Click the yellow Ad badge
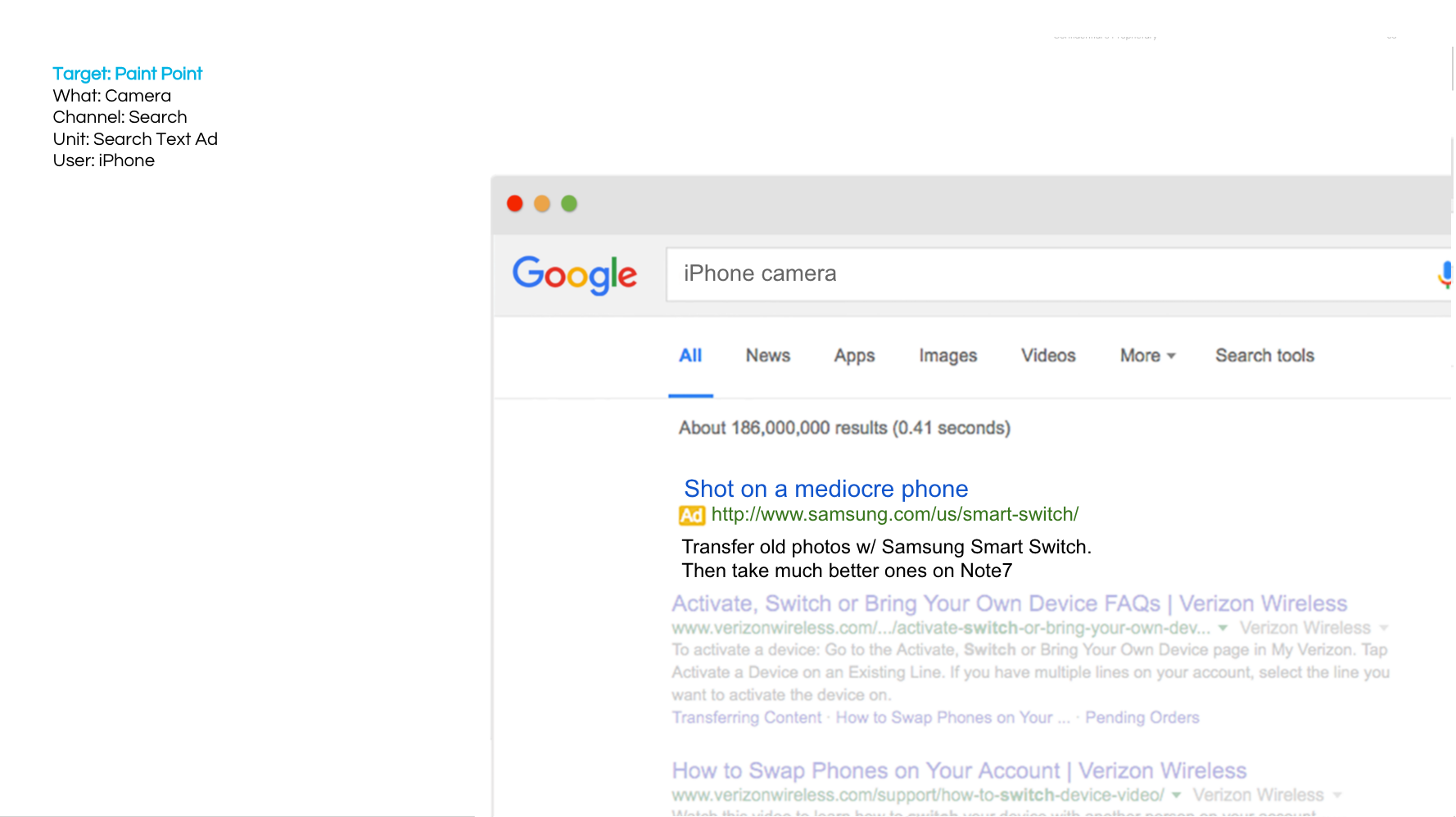Screen dimensions: 1456x817 coord(692,515)
